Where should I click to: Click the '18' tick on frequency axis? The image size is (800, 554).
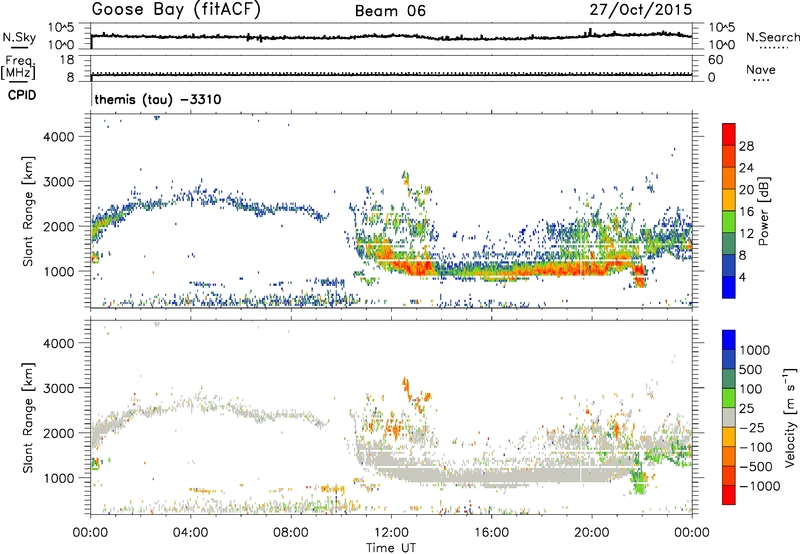[x=68, y=60]
